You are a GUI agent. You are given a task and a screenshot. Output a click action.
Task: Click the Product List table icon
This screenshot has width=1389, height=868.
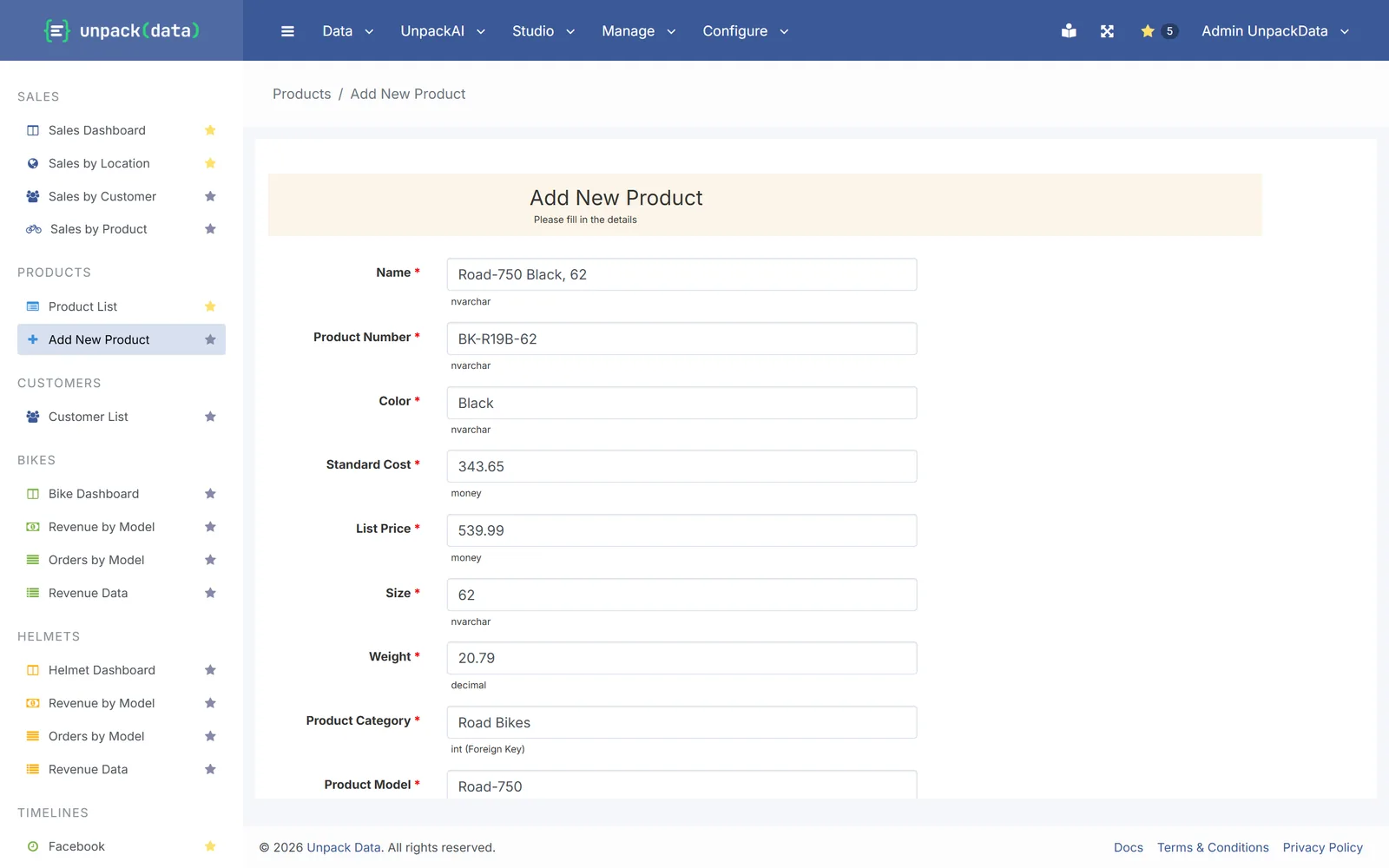[x=33, y=306]
